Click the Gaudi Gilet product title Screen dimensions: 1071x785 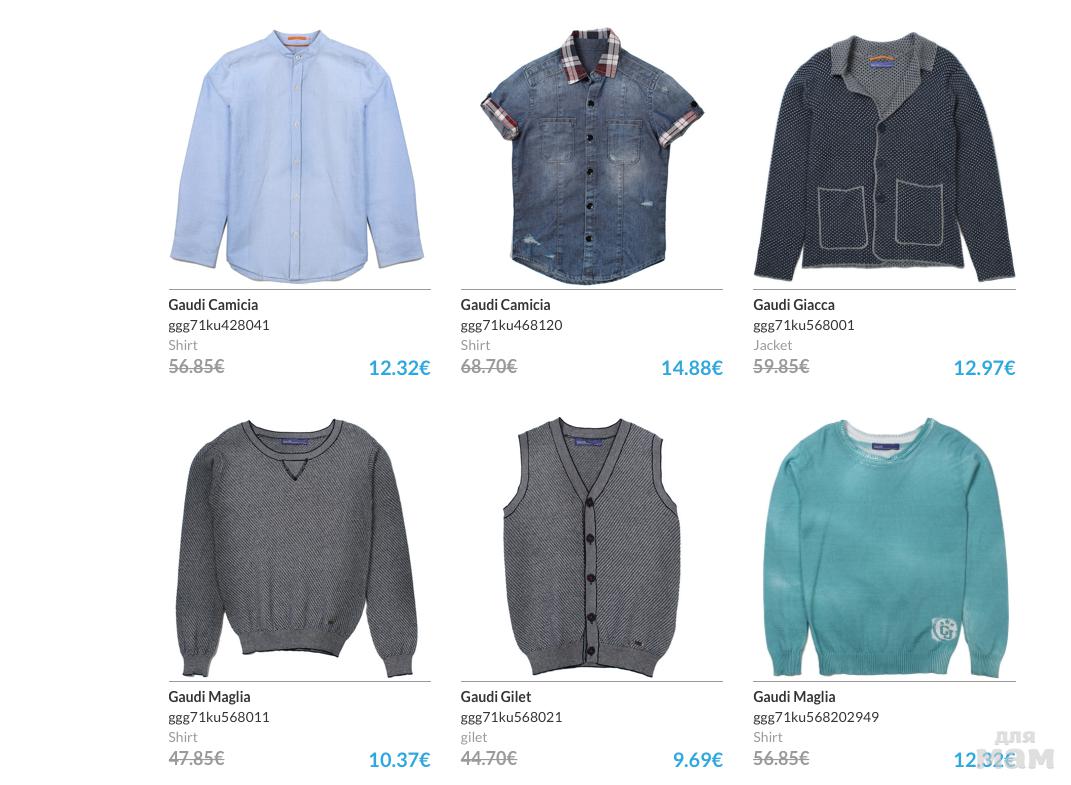pos(495,697)
